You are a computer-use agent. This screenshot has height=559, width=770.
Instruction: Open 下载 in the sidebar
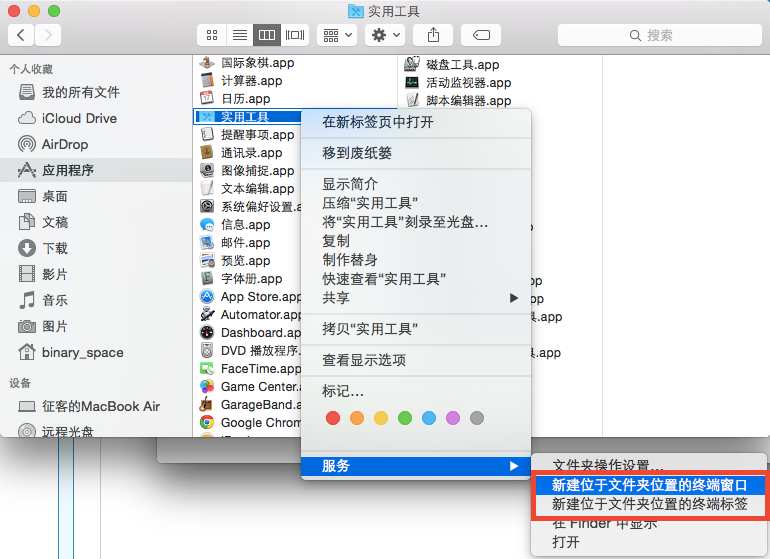click(96, 249)
